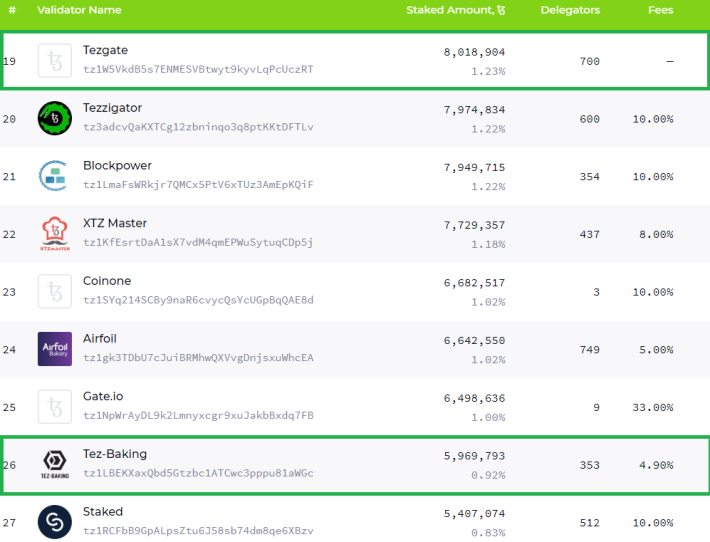Viewport: 710px width, 542px height.
Task: Select the Tez-Baking hexagon logo
Action: (x=55, y=465)
